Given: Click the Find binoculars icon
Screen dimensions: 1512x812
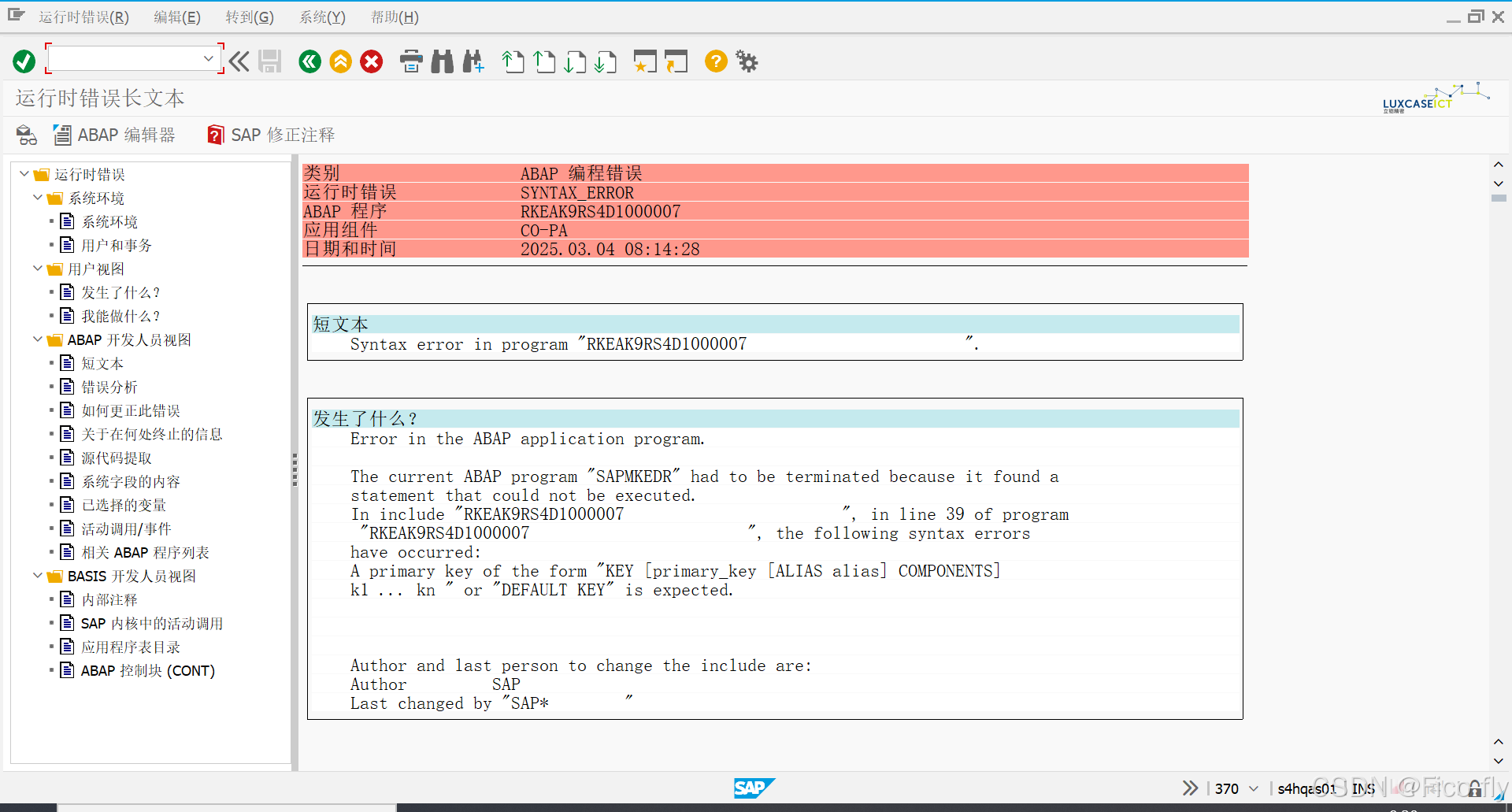Looking at the screenshot, I should click(x=443, y=61).
